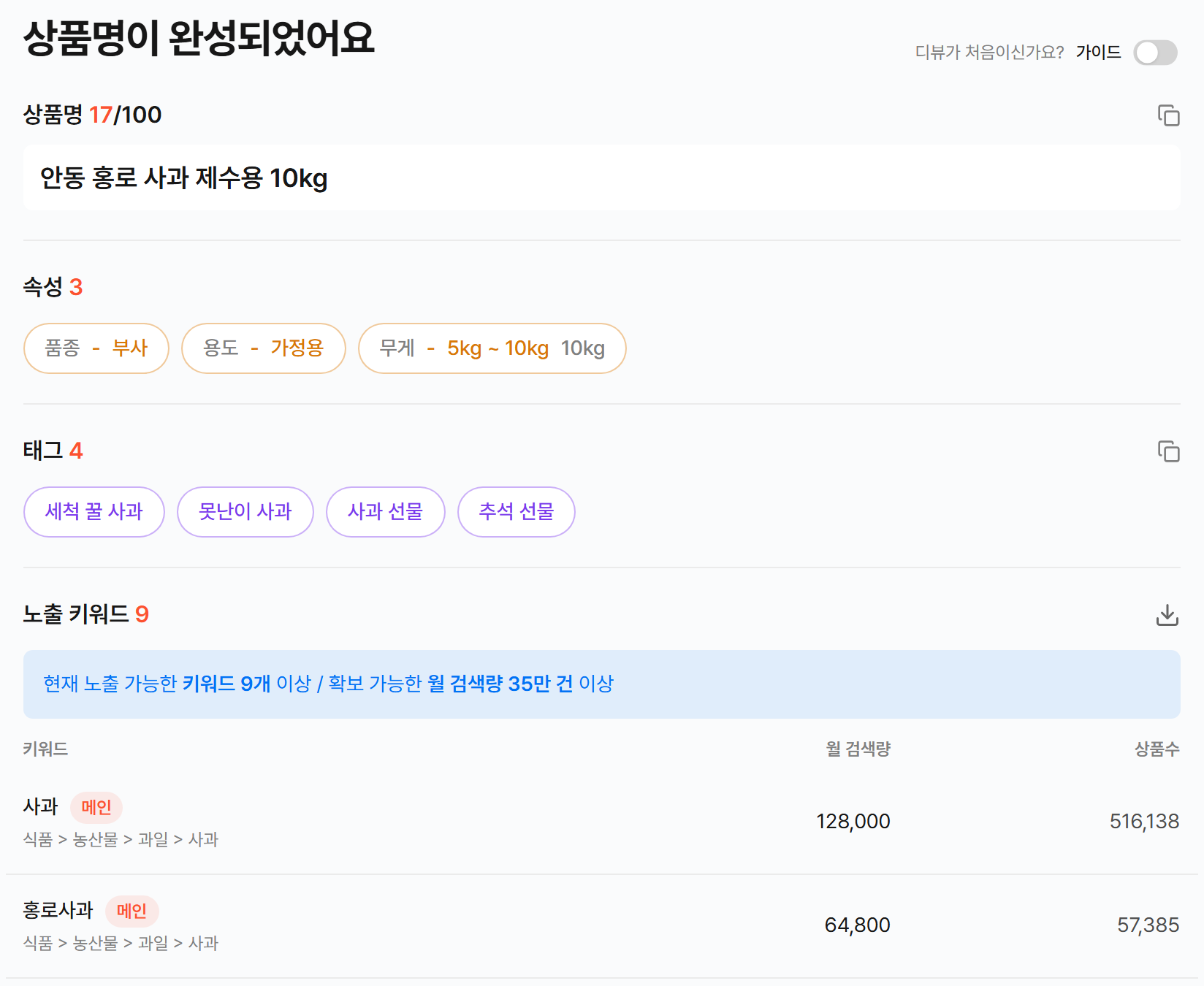Click the 못난이 사과 tag
1204x986 pixels.
(245, 512)
